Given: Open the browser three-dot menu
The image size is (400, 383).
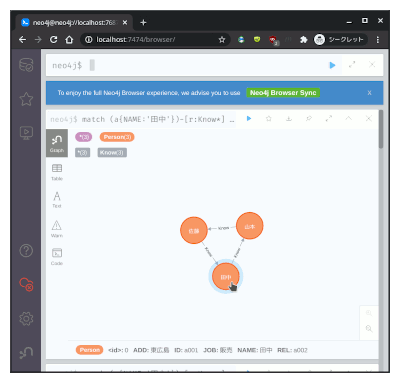Looking at the screenshot, I should tap(378, 40).
